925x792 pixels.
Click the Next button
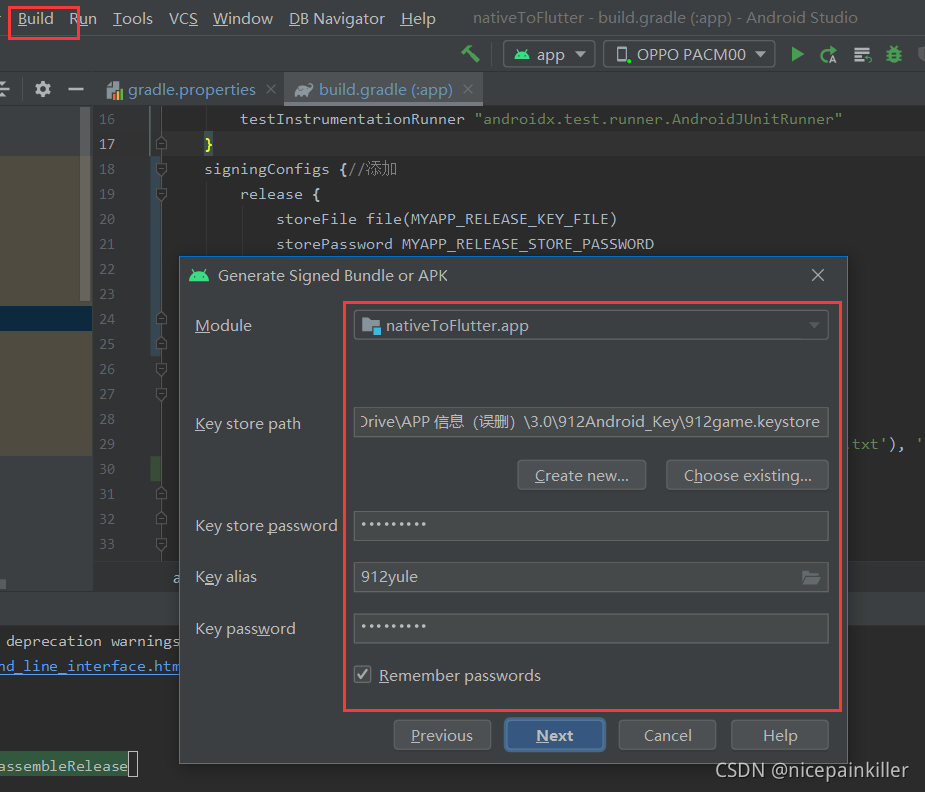555,735
